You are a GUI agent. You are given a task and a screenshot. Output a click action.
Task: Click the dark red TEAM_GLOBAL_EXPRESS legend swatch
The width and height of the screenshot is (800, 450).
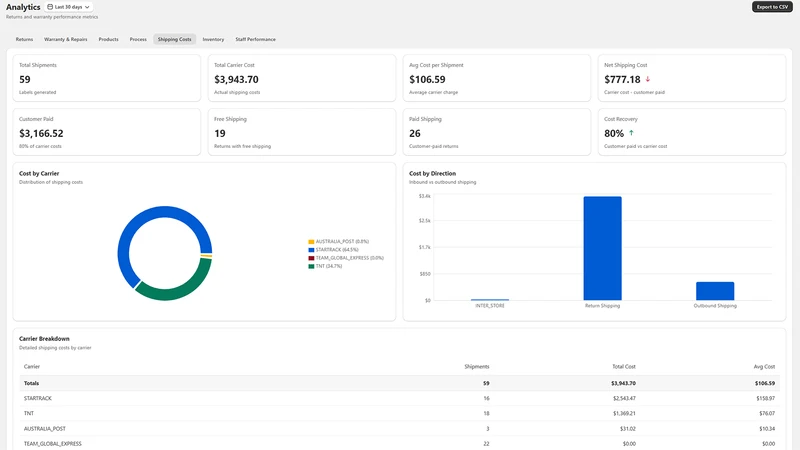coord(311,258)
